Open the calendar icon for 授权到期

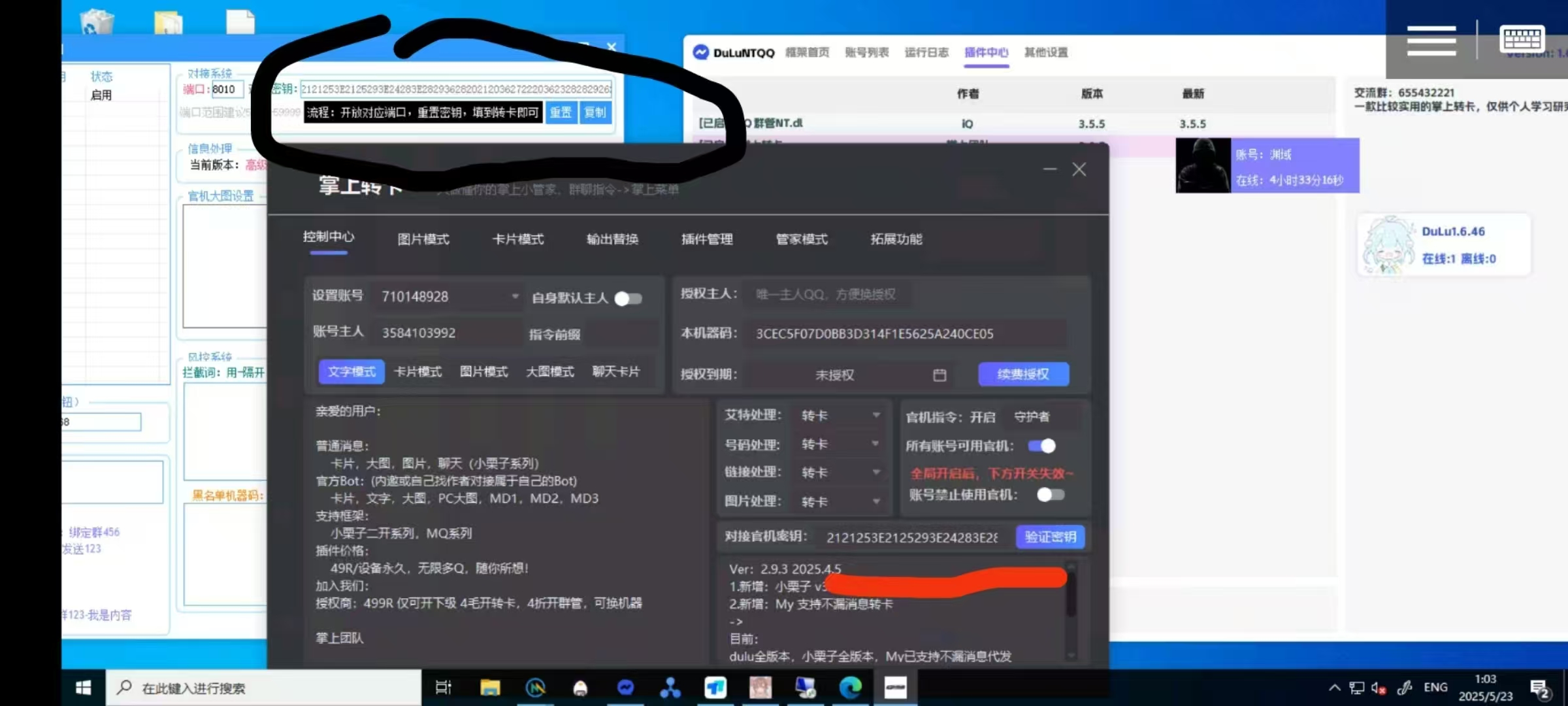coord(939,375)
